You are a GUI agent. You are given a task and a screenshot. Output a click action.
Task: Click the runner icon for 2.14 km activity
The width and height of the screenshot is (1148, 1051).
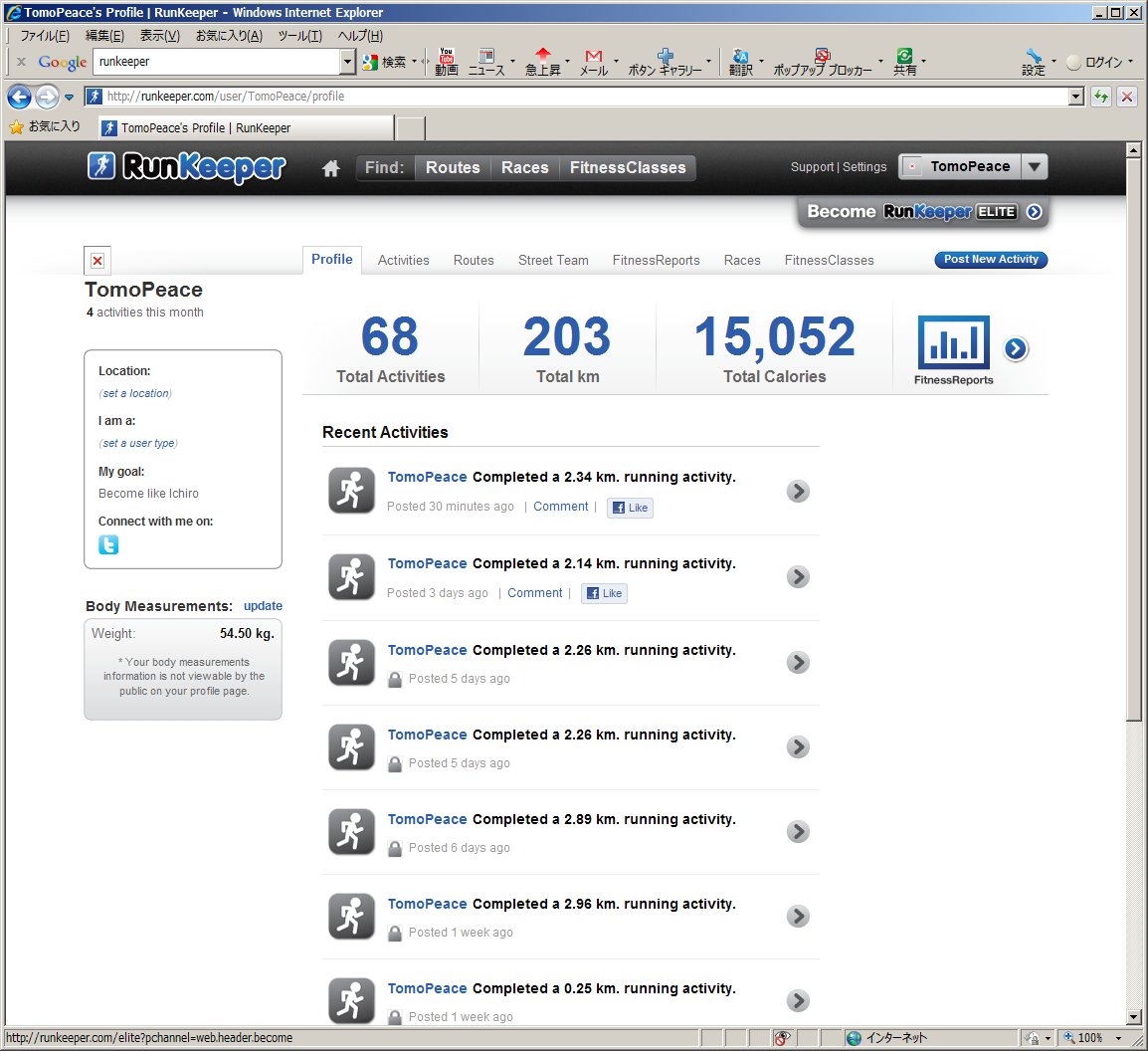351,576
